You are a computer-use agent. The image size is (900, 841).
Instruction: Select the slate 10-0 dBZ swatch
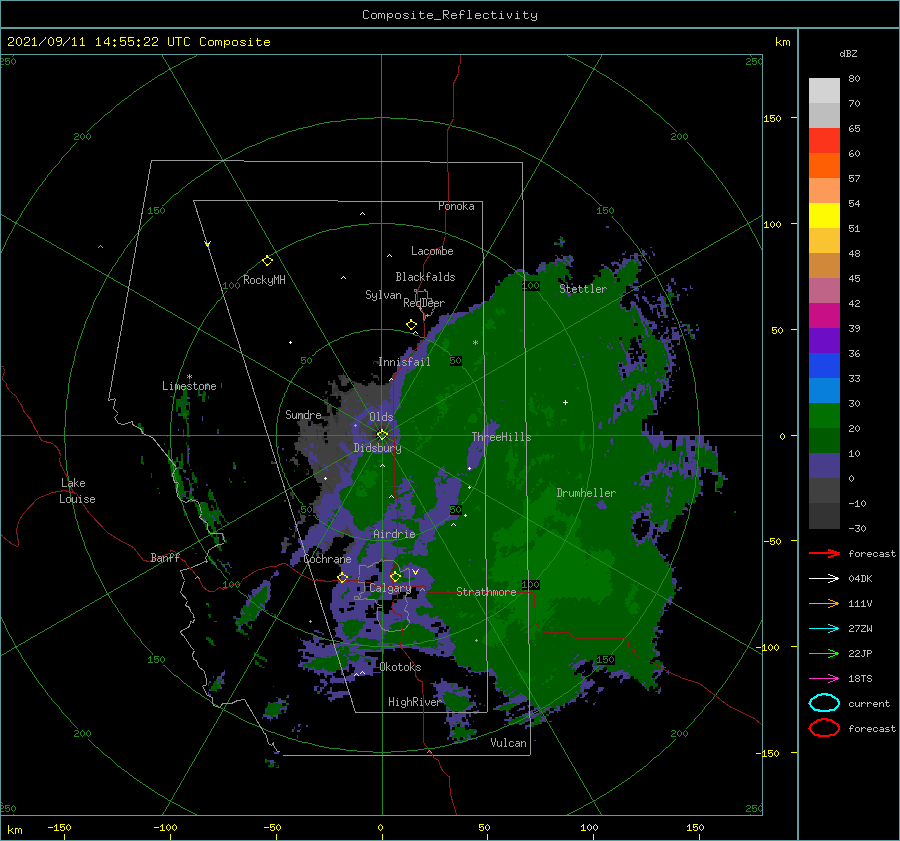click(x=824, y=466)
